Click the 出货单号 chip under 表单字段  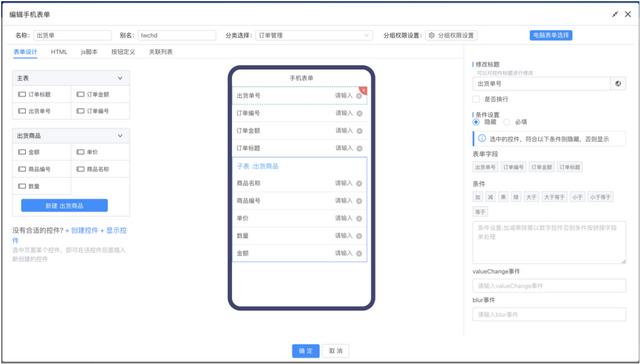pyautogui.click(x=485, y=167)
